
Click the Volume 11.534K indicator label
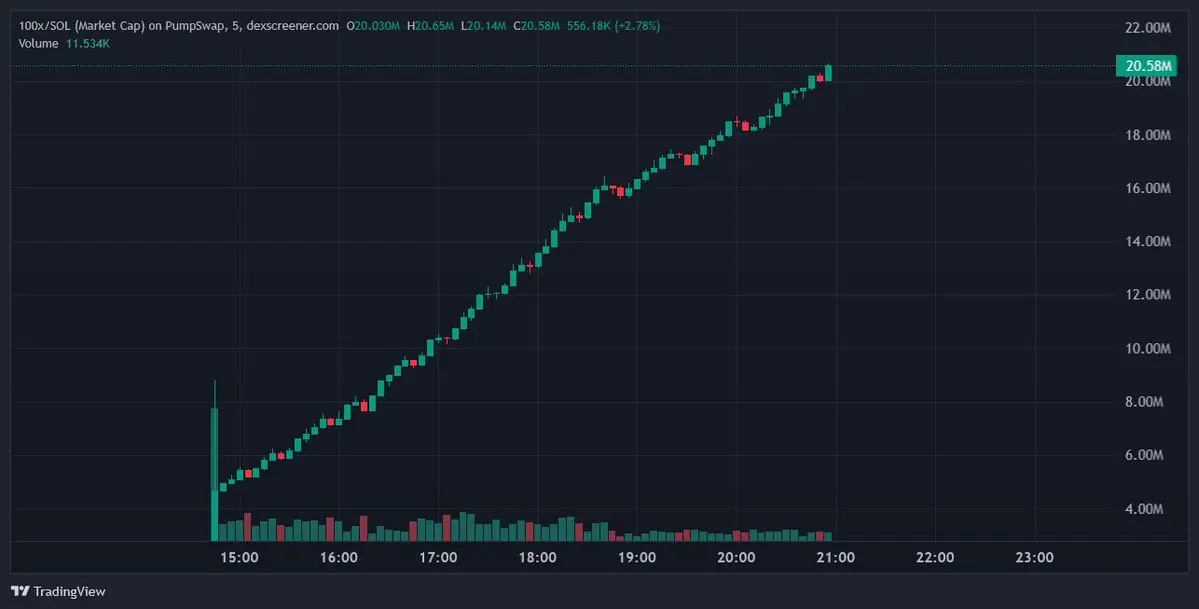pyautogui.click(x=64, y=44)
